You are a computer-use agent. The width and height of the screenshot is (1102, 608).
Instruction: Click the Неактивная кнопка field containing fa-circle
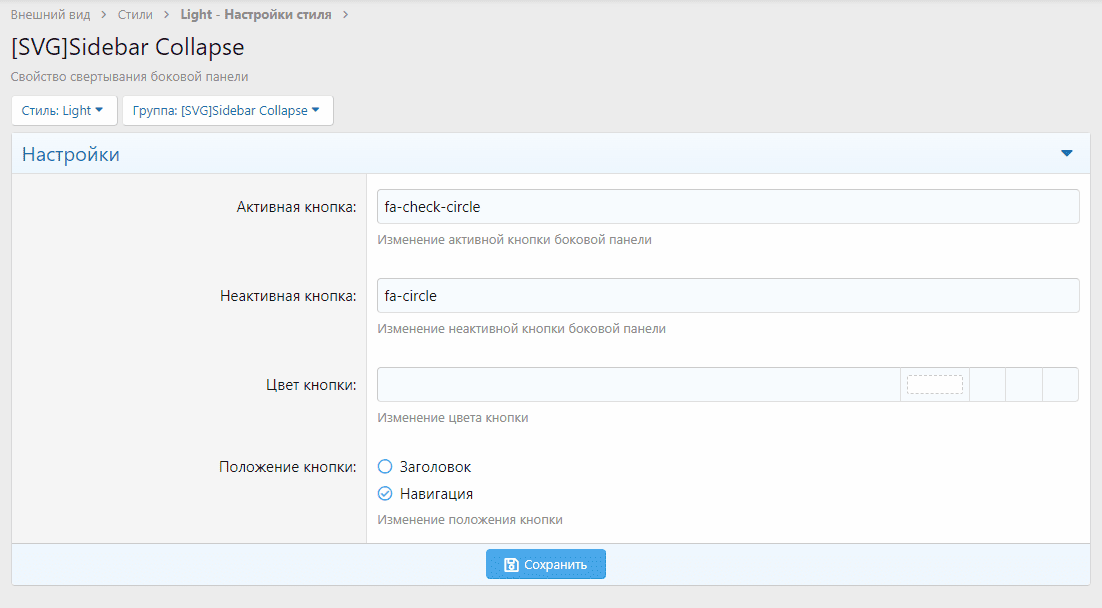coord(727,296)
